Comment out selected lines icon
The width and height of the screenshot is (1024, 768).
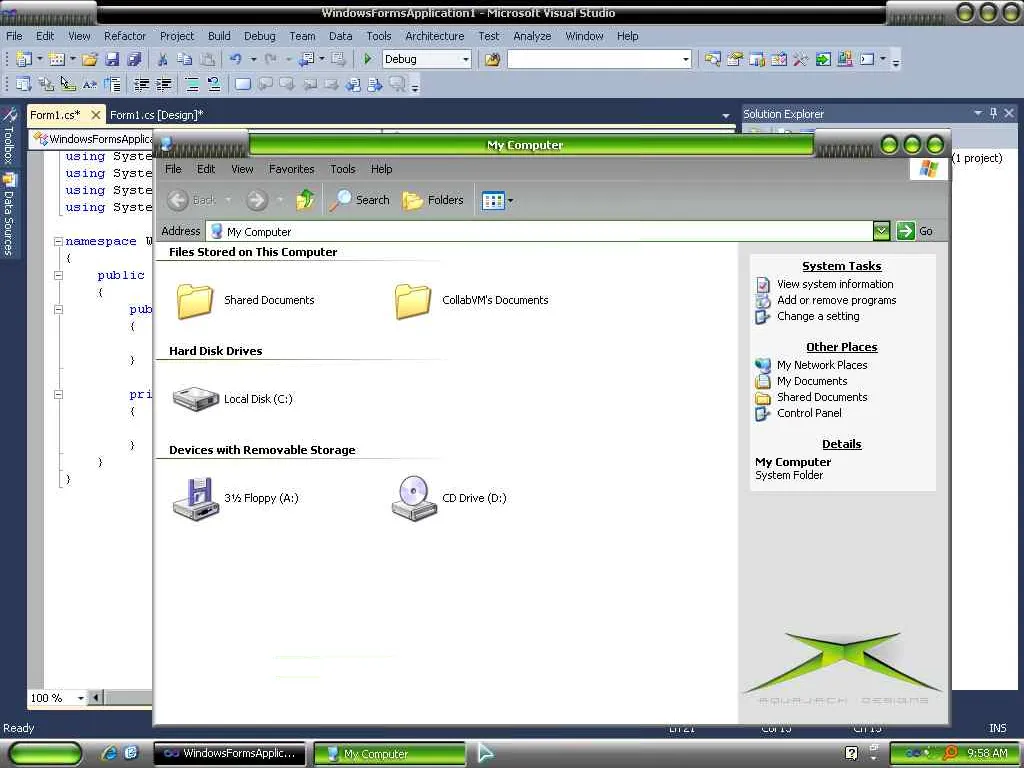tap(192, 84)
